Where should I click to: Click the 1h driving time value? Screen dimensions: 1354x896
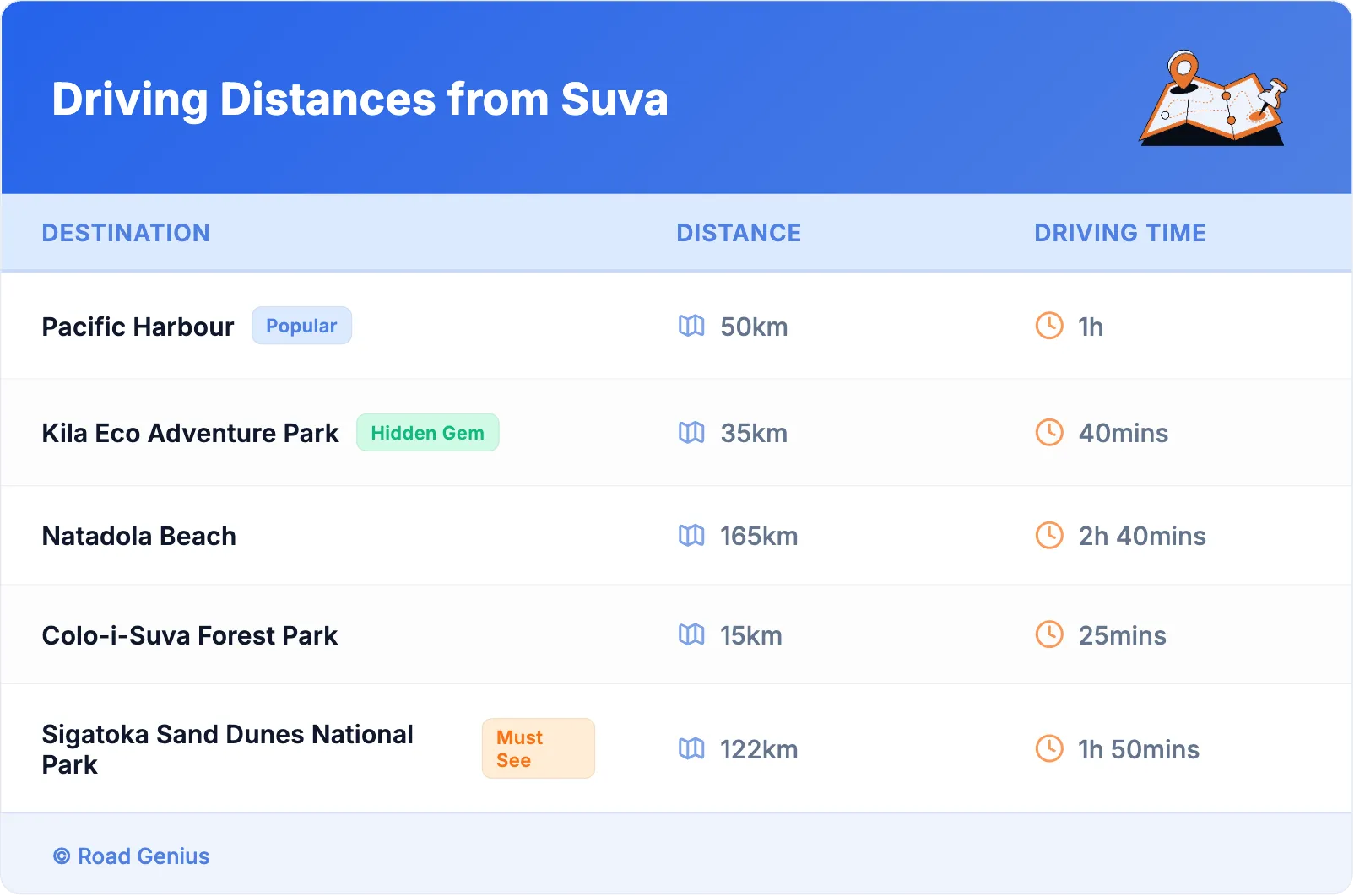tap(1091, 327)
